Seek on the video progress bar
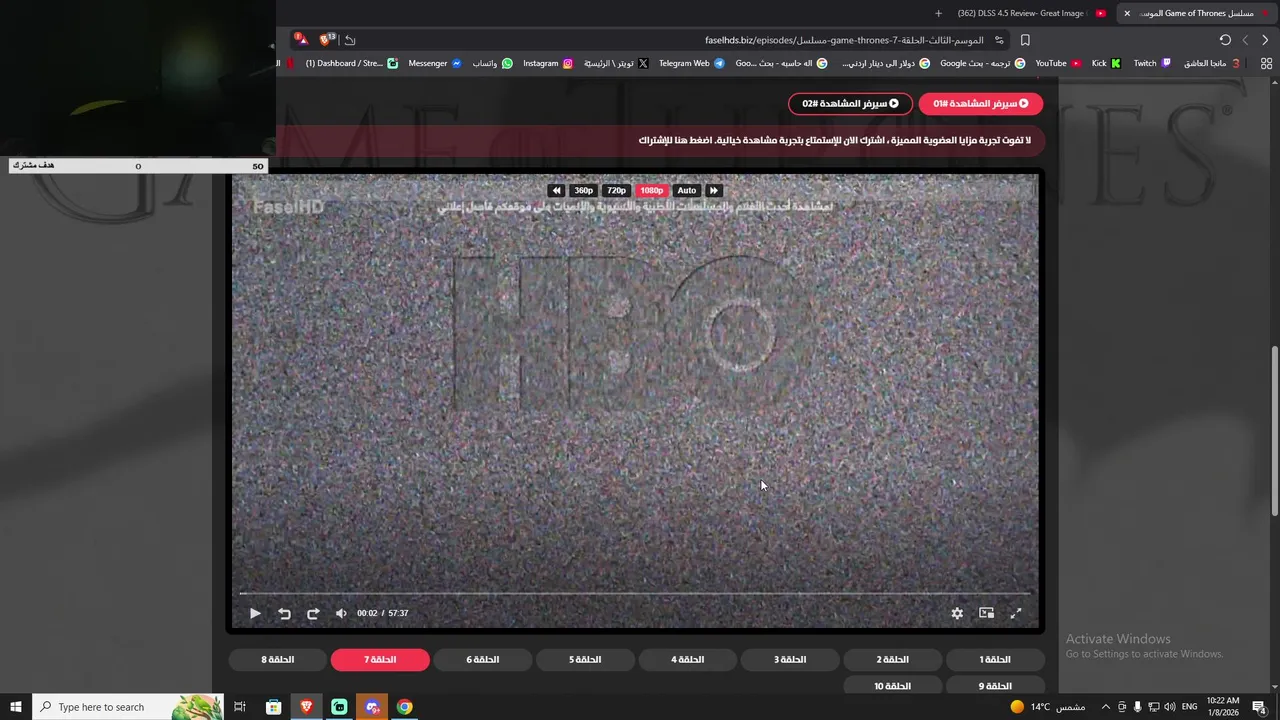 635,593
